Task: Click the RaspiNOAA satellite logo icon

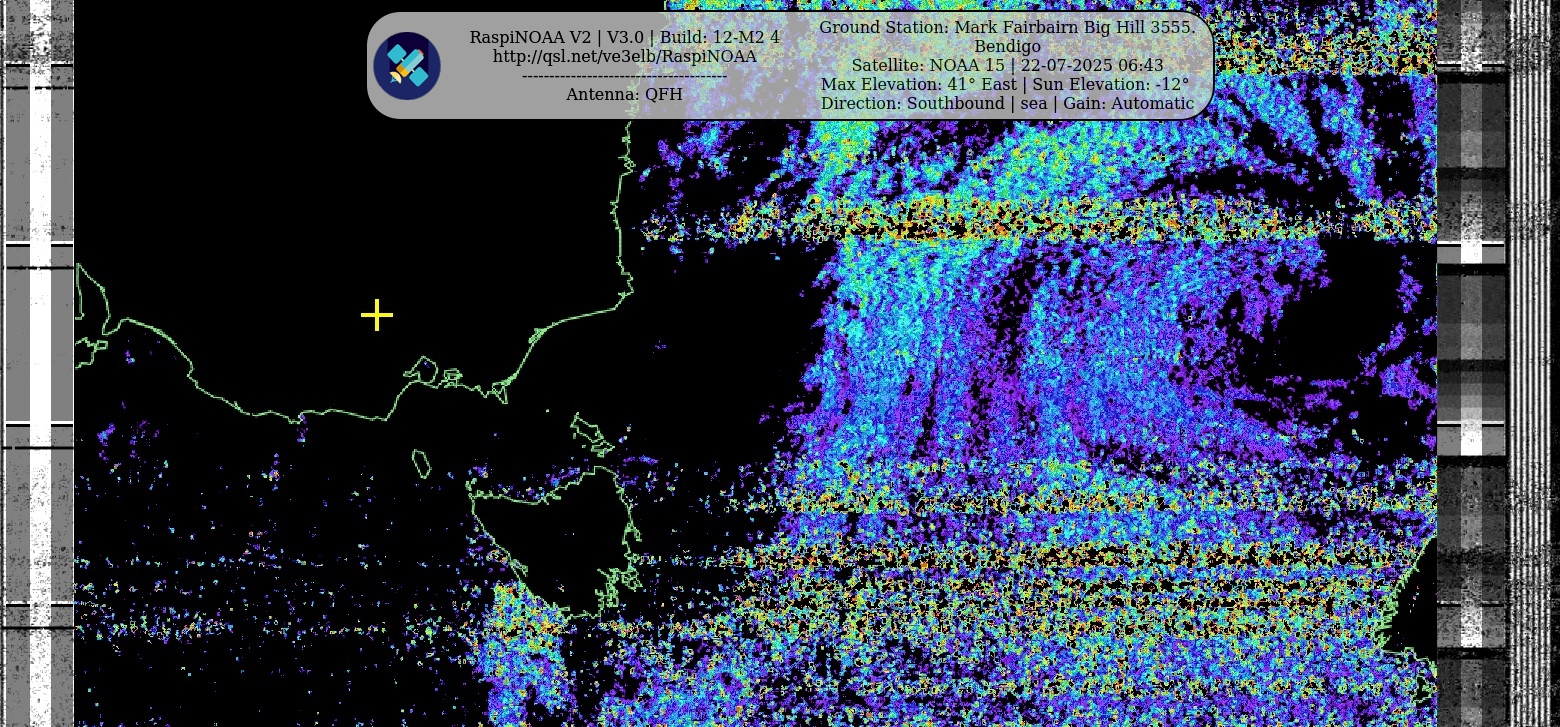Action: pos(407,66)
